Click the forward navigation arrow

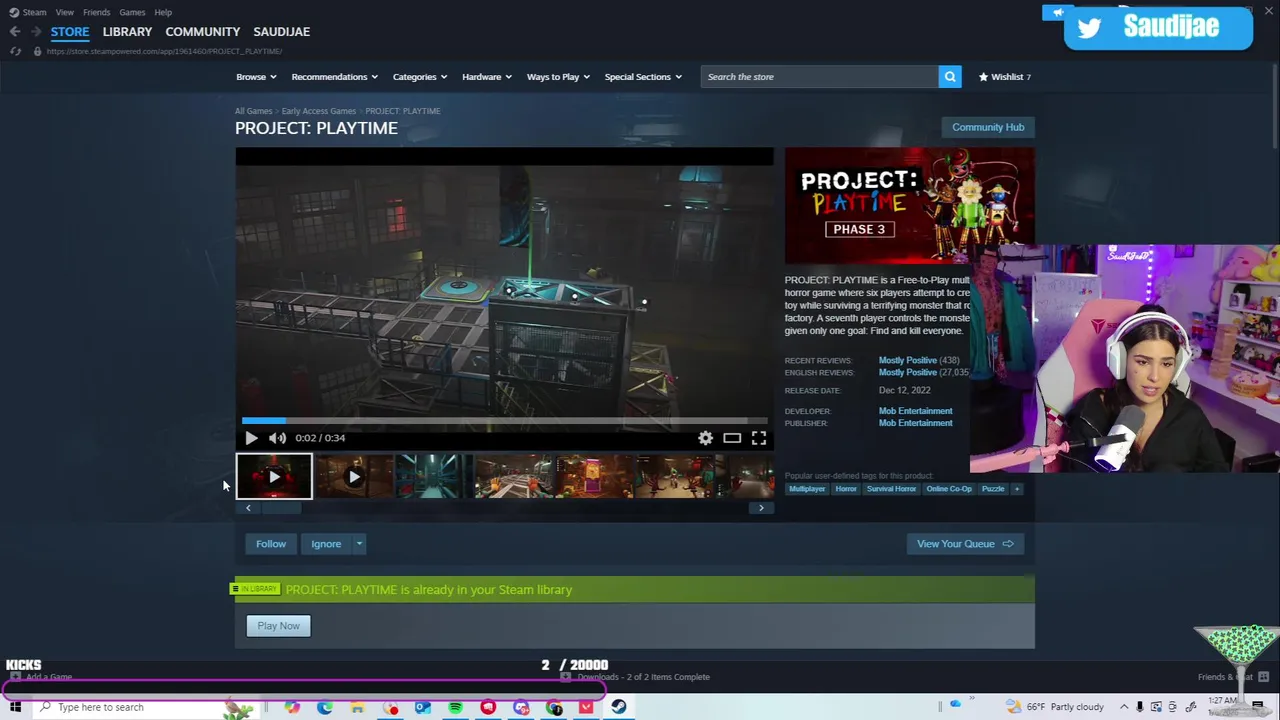36,32
